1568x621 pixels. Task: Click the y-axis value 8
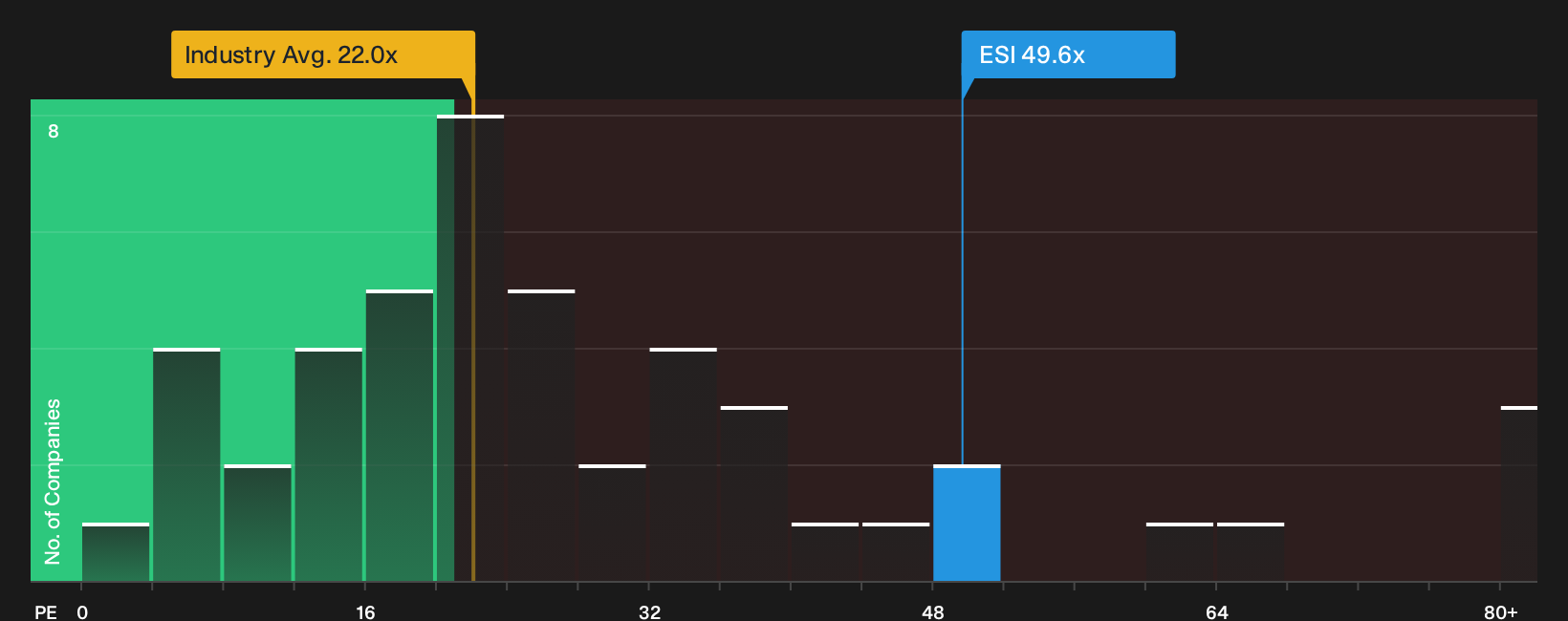coord(54,131)
